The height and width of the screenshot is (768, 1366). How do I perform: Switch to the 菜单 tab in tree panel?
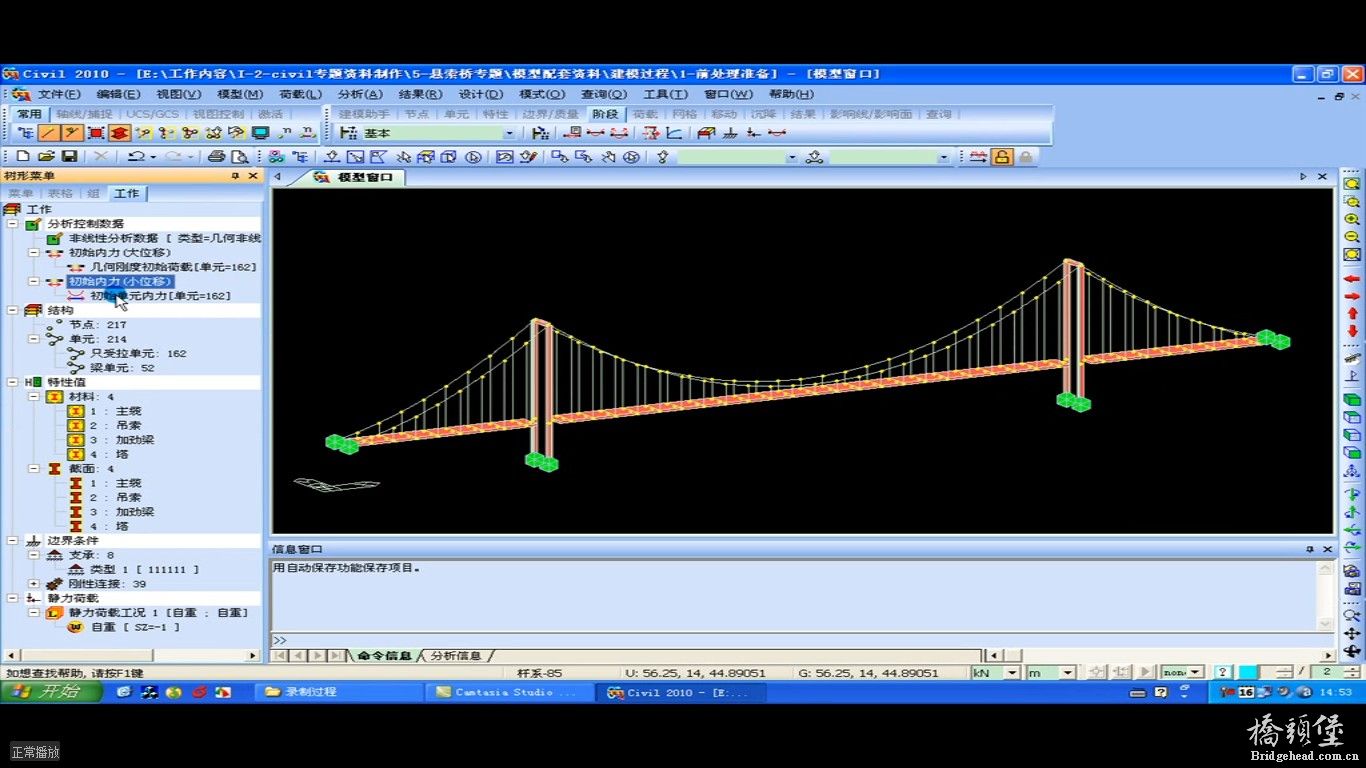point(21,193)
